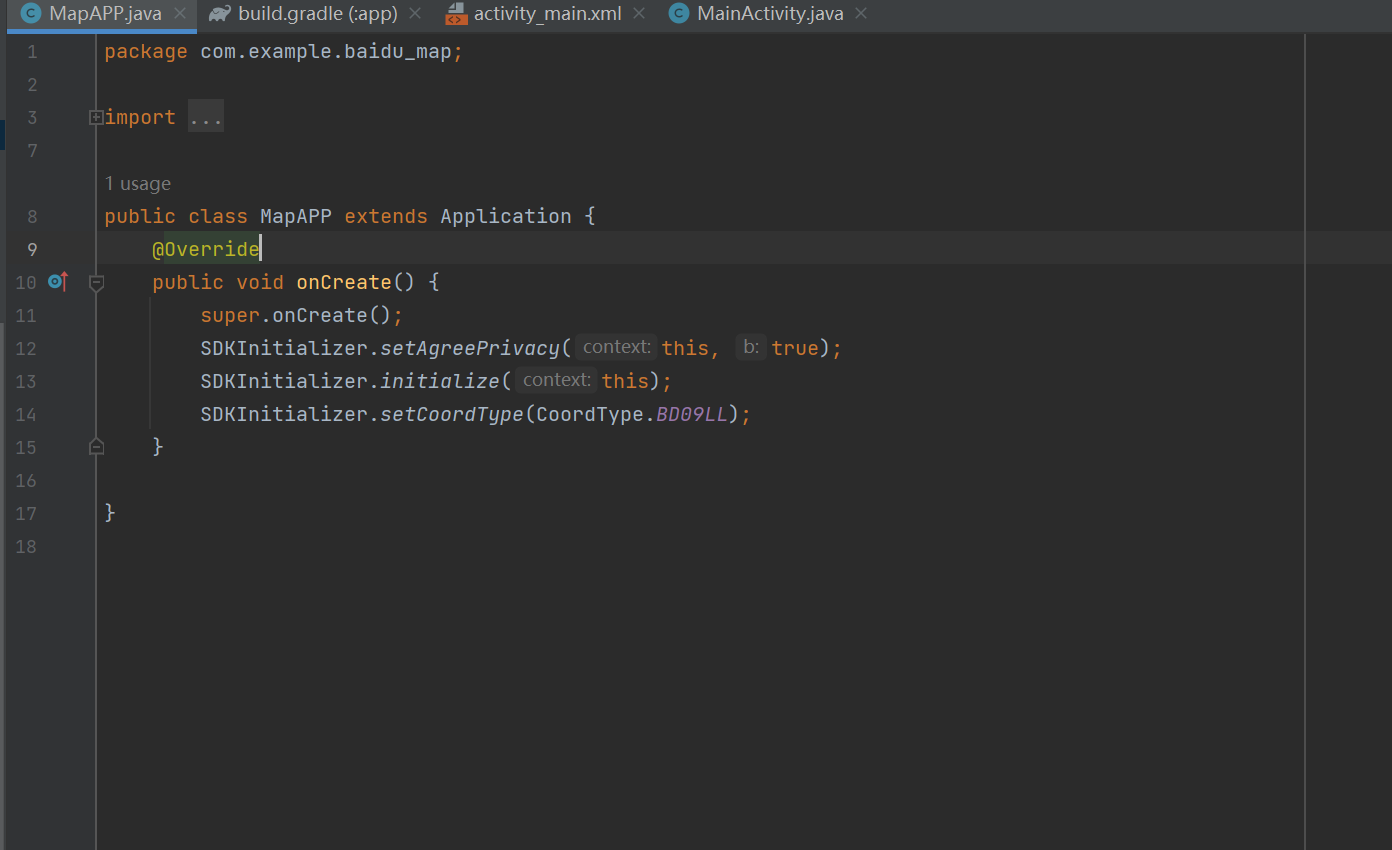This screenshot has width=1392, height=850.
Task: Click the Application superclass name
Action: tap(506, 216)
